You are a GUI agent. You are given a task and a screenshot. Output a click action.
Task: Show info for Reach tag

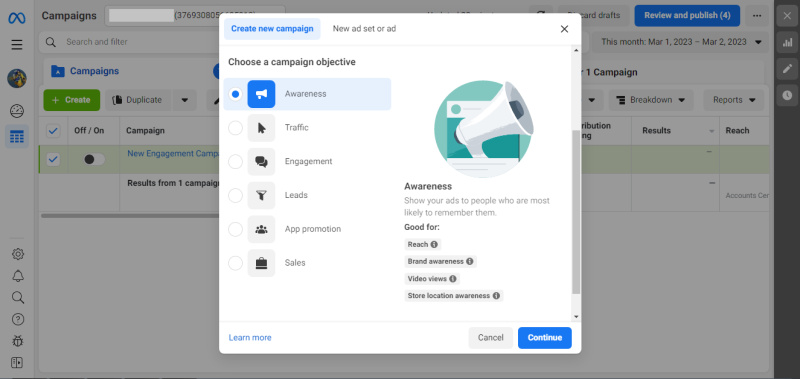click(434, 244)
